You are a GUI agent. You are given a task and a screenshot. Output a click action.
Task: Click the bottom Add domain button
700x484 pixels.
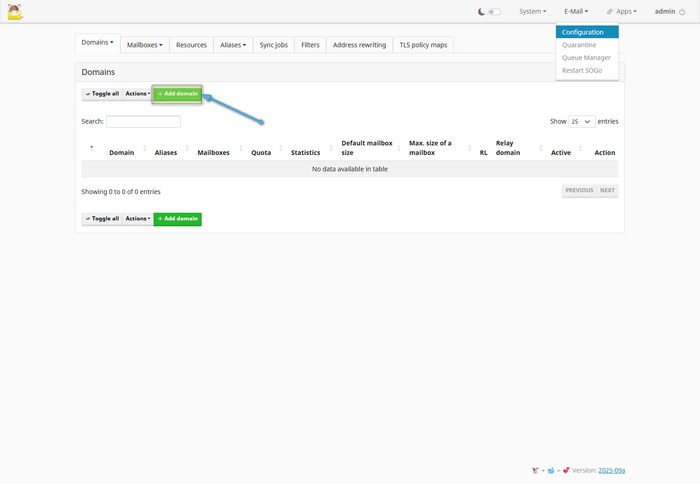coord(177,219)
